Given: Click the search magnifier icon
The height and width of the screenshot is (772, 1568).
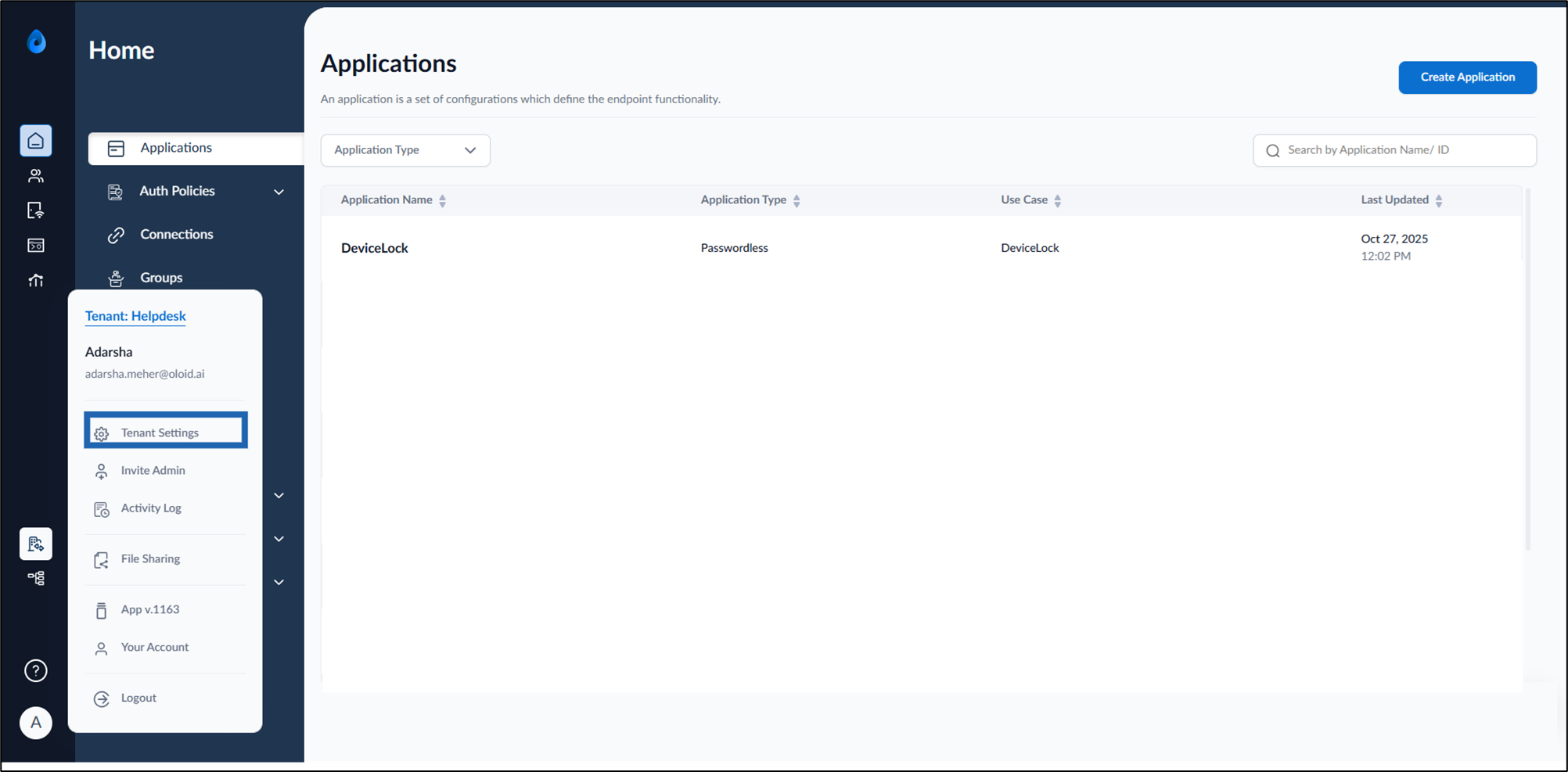Looking at the screenshot, I should pyautogui.click(x=1273, y=150).
